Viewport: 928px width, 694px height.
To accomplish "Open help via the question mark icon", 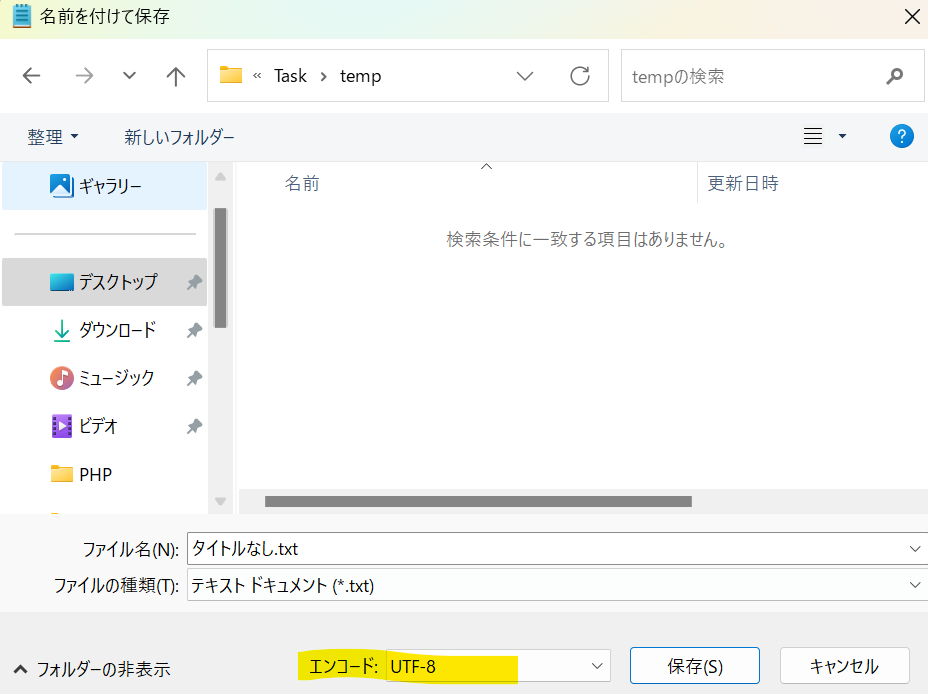I will click(x=901, y=136).
